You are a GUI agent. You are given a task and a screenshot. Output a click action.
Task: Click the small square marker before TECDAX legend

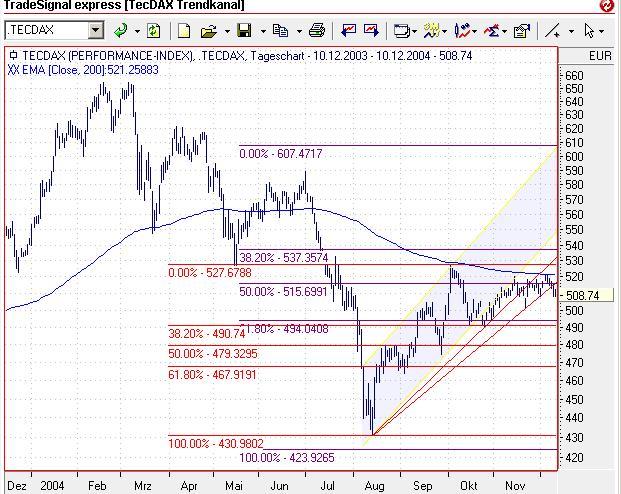[x=13, y=55]
